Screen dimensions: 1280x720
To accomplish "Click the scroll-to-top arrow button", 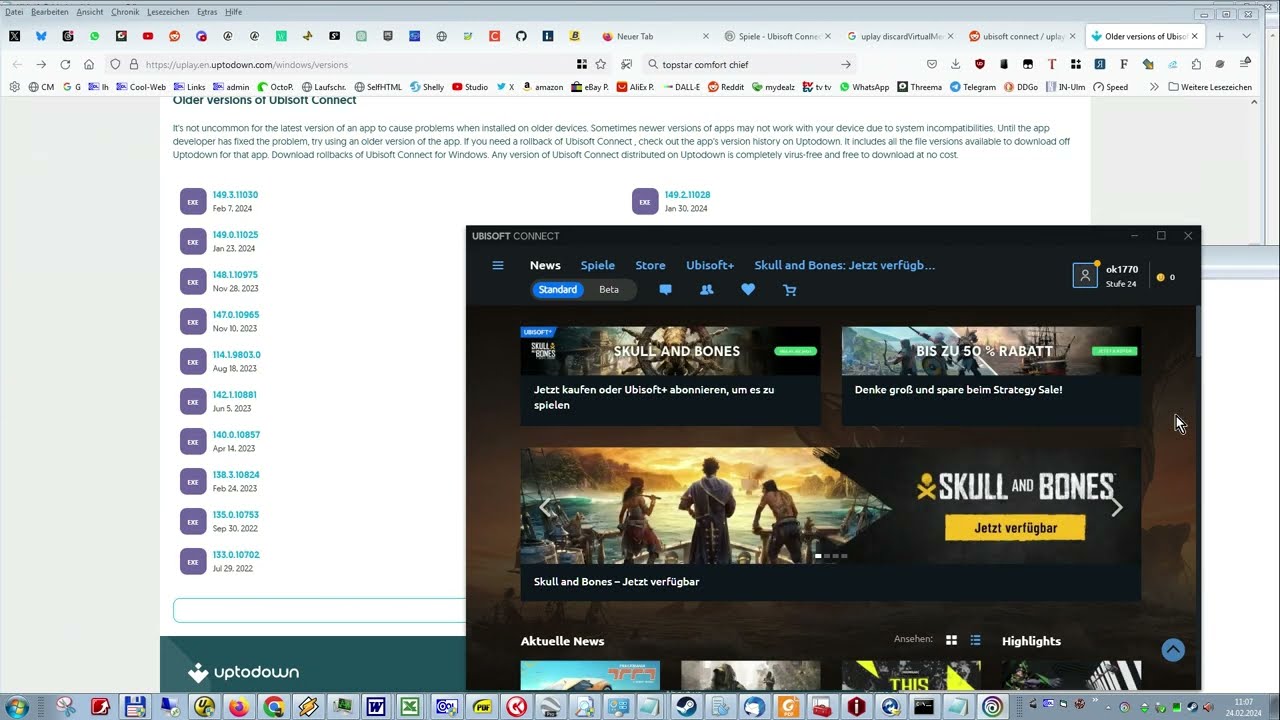I will (x=1173, y=650).
